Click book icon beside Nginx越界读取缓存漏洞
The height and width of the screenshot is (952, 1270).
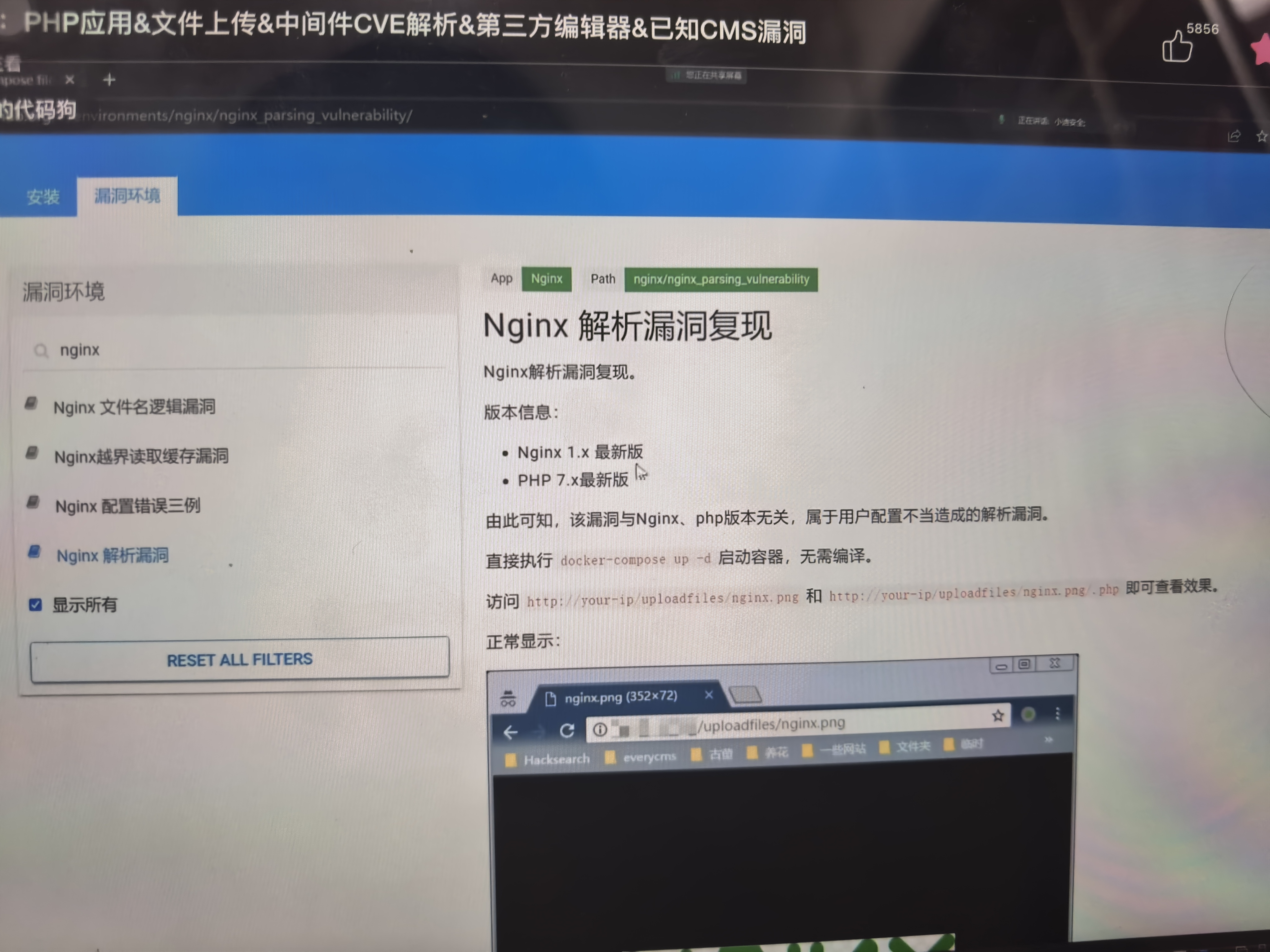[x=32, y=453]
